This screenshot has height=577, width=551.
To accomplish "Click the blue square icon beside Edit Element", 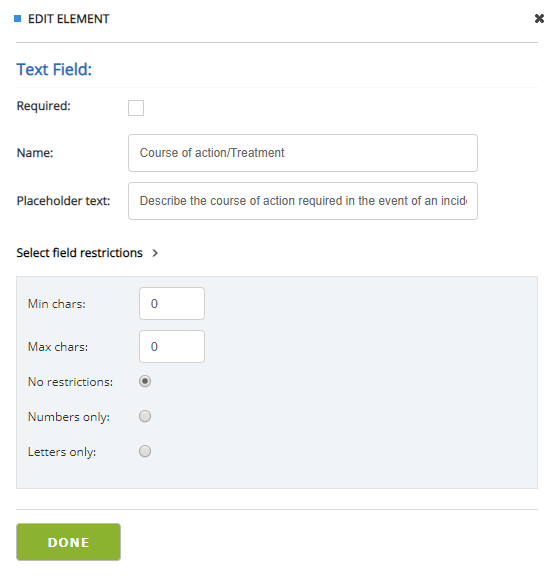I will (17, 18).
